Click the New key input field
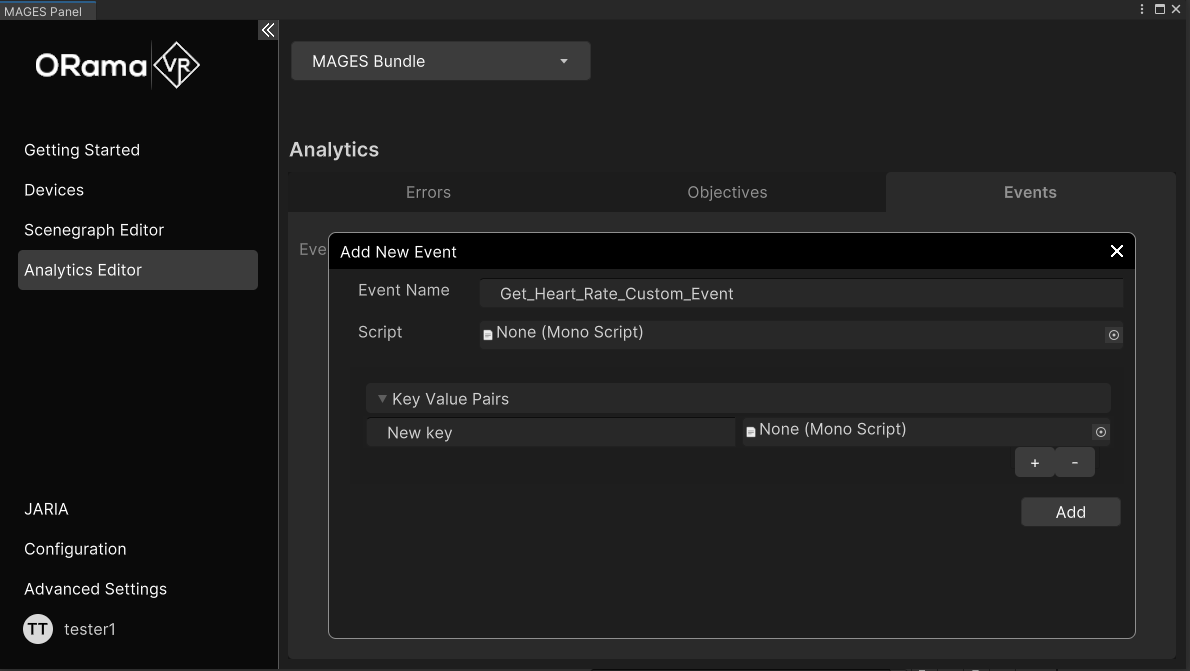Image resolution: width=1190 pixels, height=671 pixels. pyautogui.click(x=550, y=432)
